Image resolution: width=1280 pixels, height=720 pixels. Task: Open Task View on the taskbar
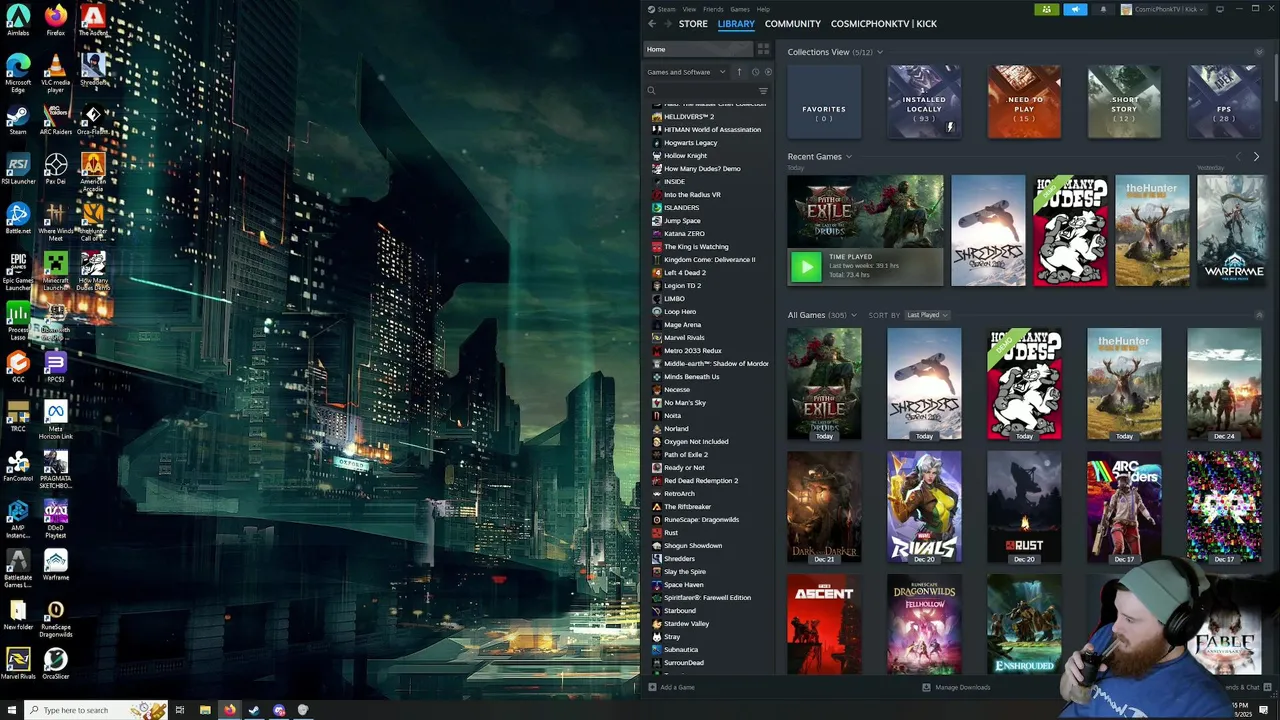(x=180, y=710)
